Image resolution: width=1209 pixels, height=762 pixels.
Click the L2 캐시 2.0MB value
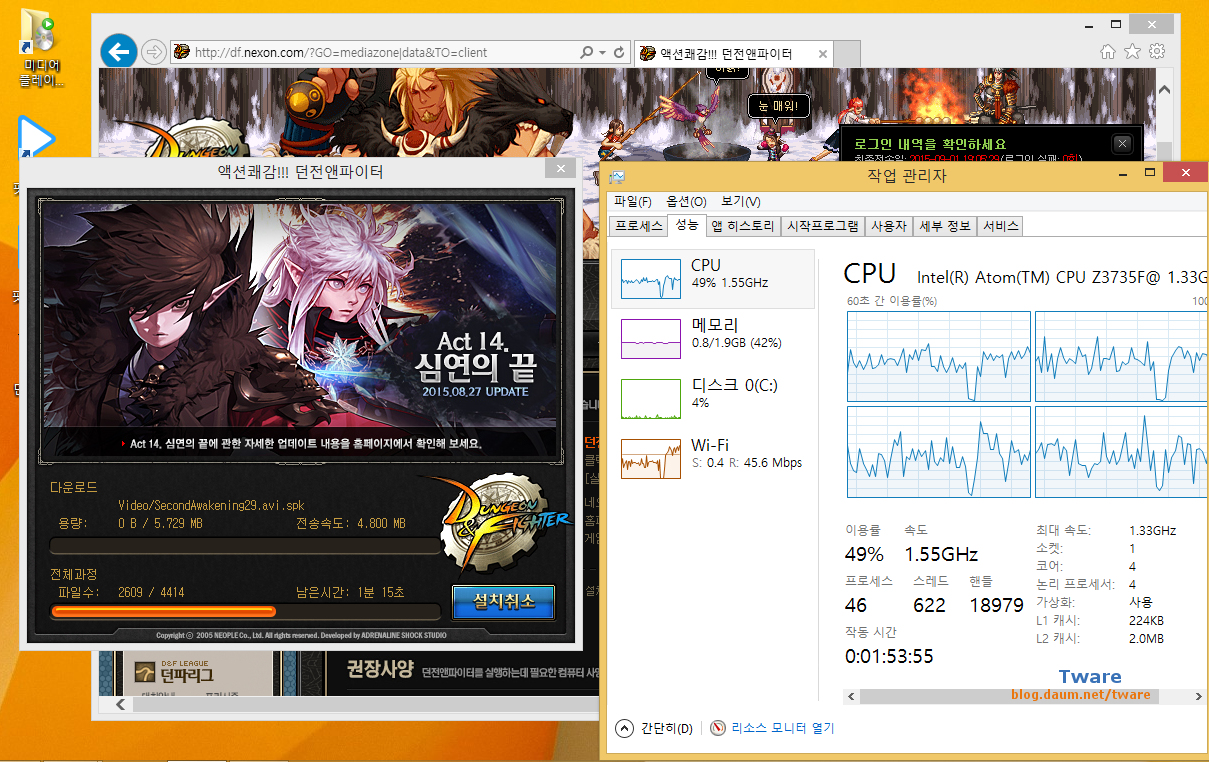pos(1146,638)
